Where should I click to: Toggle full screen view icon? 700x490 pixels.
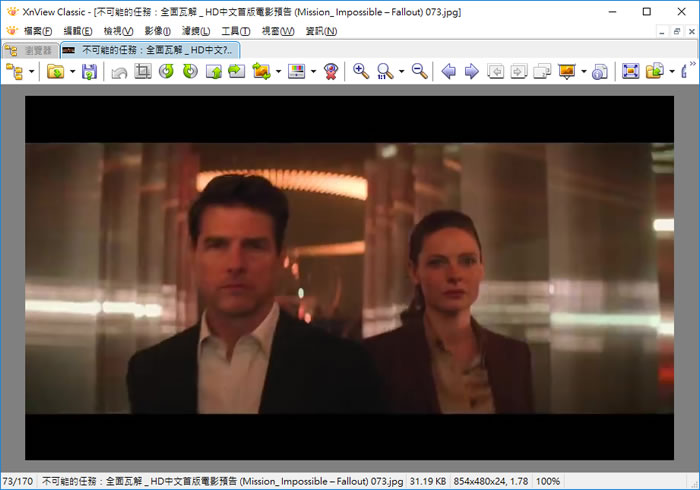pyautogui.click(x=630, y=71)
